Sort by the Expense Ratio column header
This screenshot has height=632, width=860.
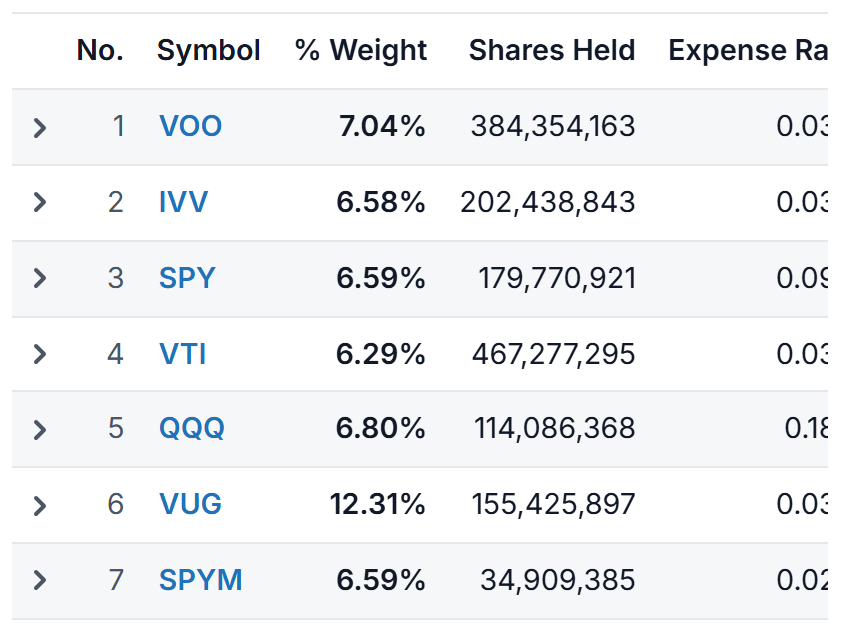pos(748,50)
